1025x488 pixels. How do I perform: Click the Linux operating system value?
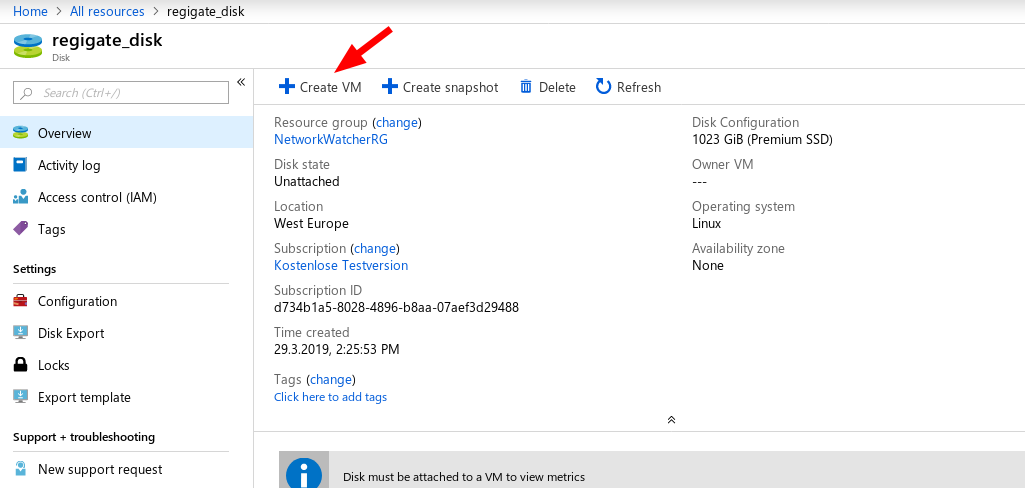pos(706,223)
